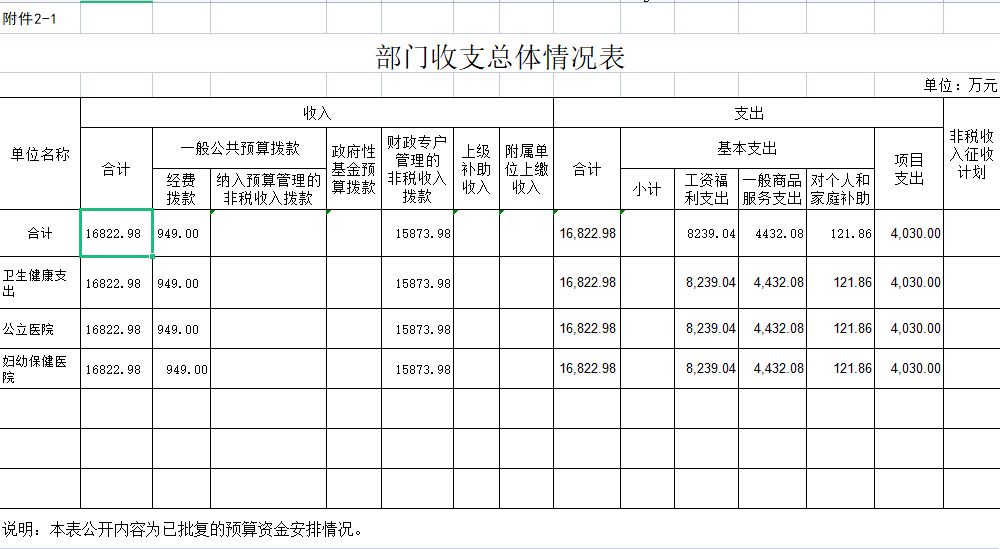Select the 卫生健康支出 row label
Screen dimensions: 1000x549
point(40,283)
